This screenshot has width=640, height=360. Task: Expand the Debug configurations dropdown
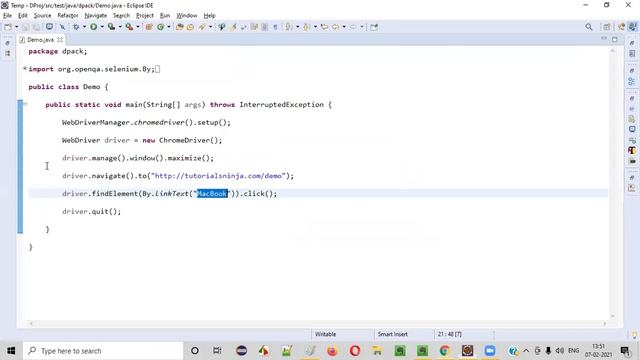(84, 27)
